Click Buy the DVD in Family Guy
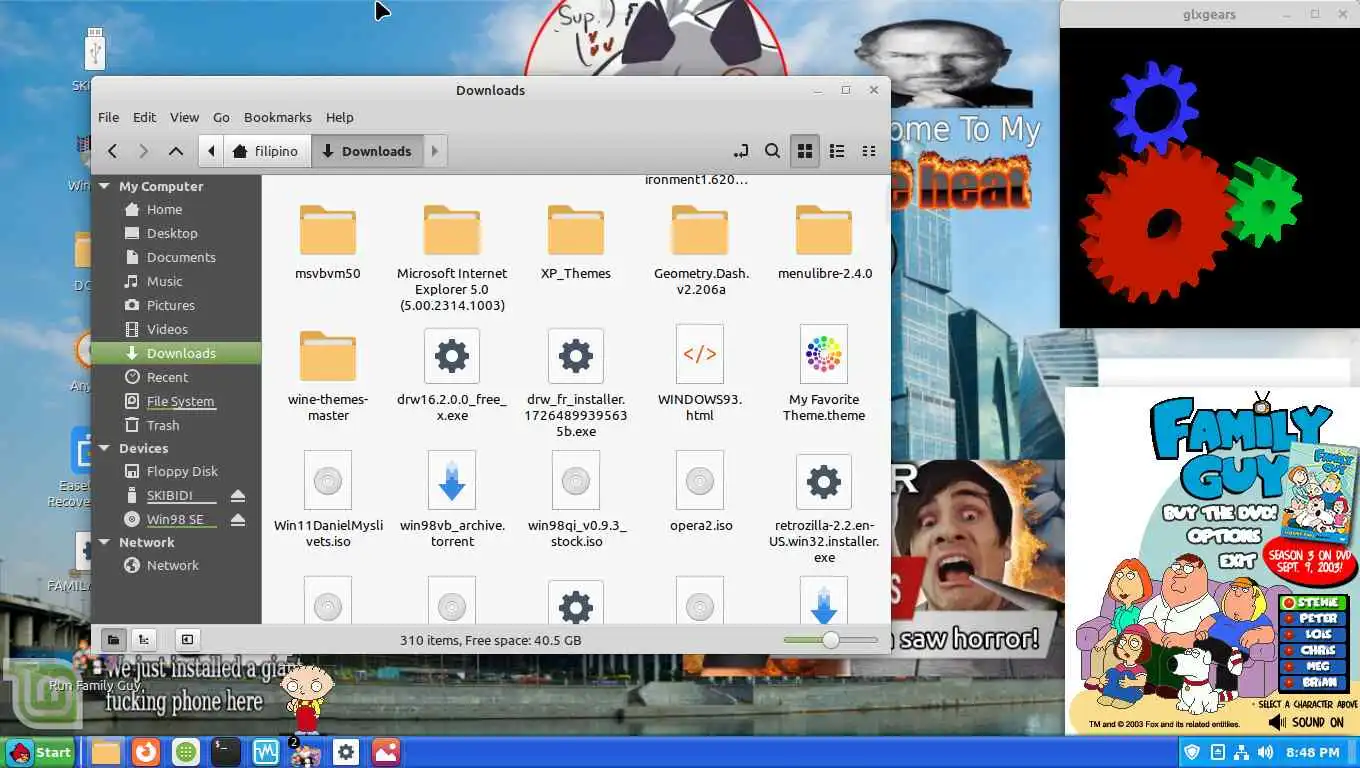The image size is (1360, 768). click(1220, 513)
